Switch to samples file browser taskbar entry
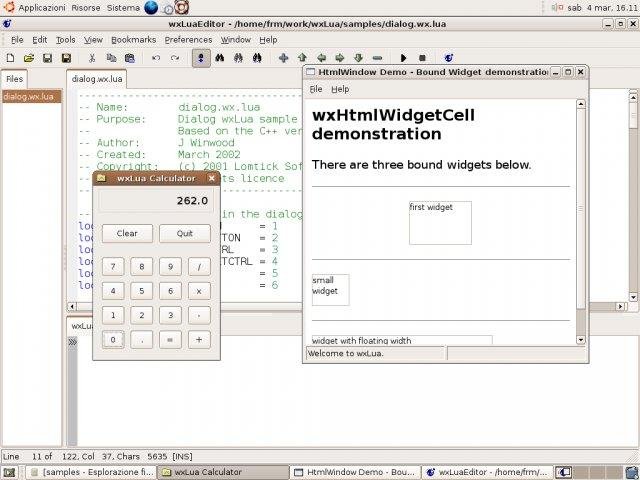The height and width of the screenshot is (480, 640). click(x=92, y=472)
